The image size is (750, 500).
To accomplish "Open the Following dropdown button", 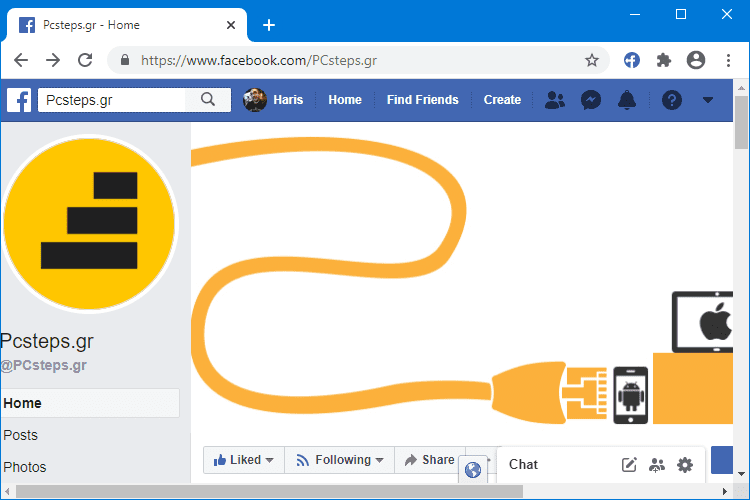I will pyautogui.click(x=340, y=460).
